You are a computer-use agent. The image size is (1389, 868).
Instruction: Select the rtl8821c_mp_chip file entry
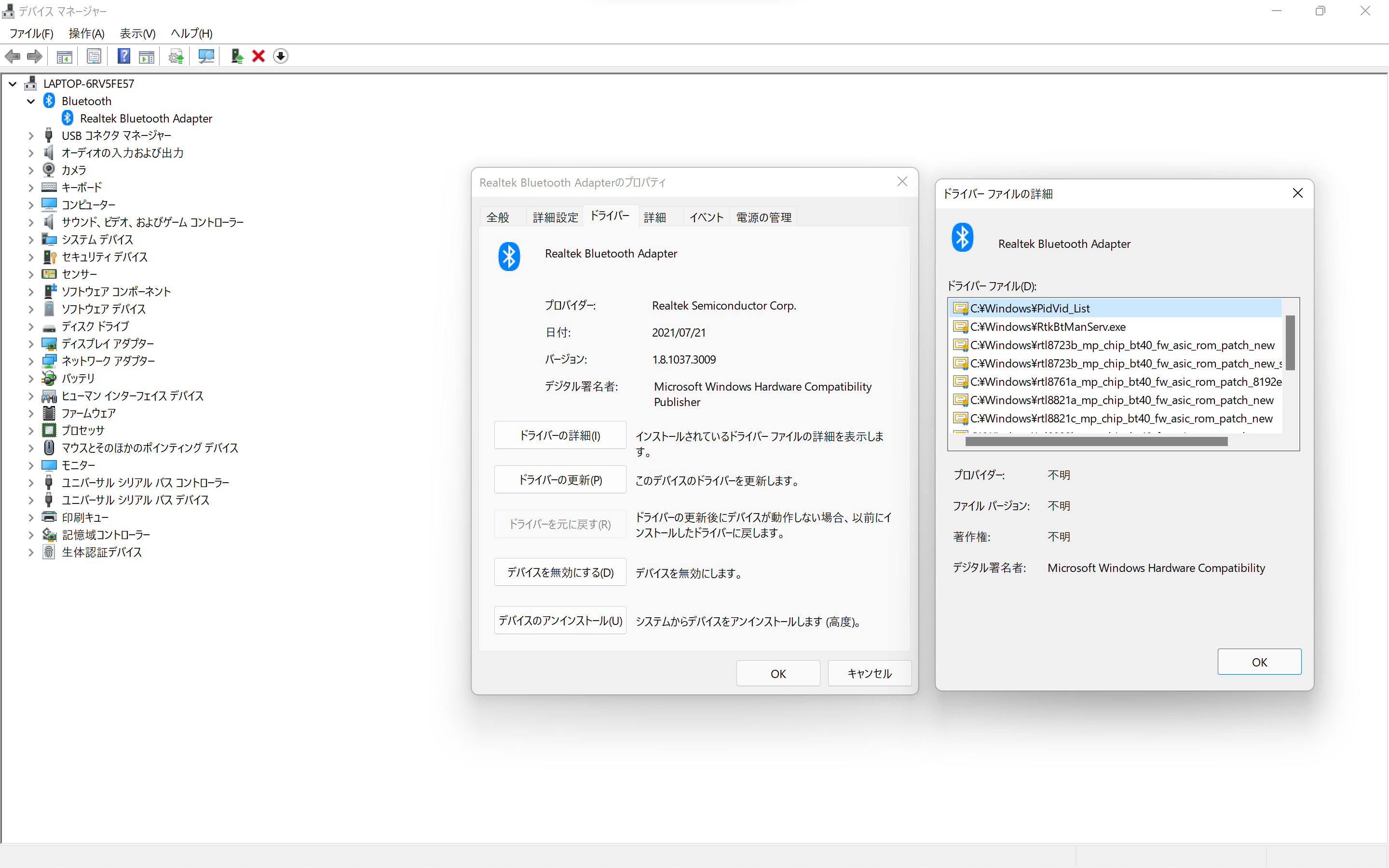point(1116,419)
